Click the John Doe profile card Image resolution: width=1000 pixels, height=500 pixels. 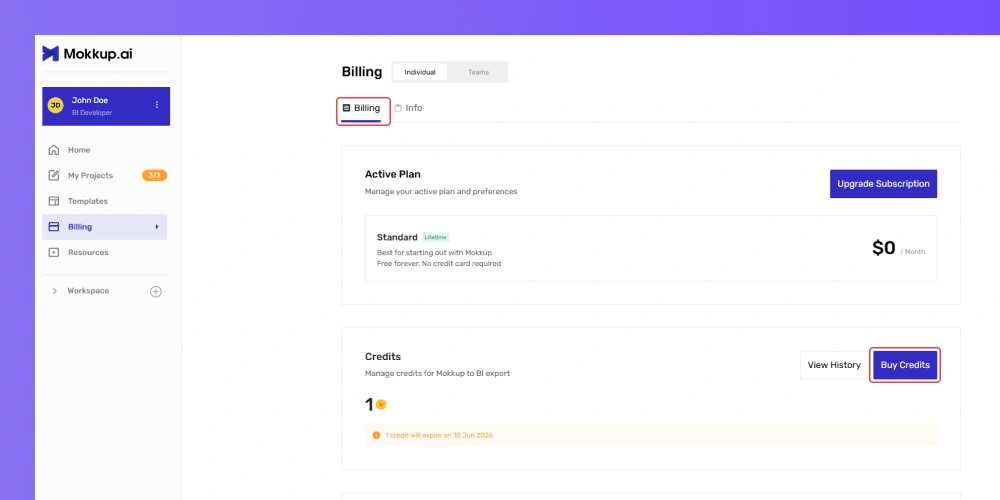point(106,107)
